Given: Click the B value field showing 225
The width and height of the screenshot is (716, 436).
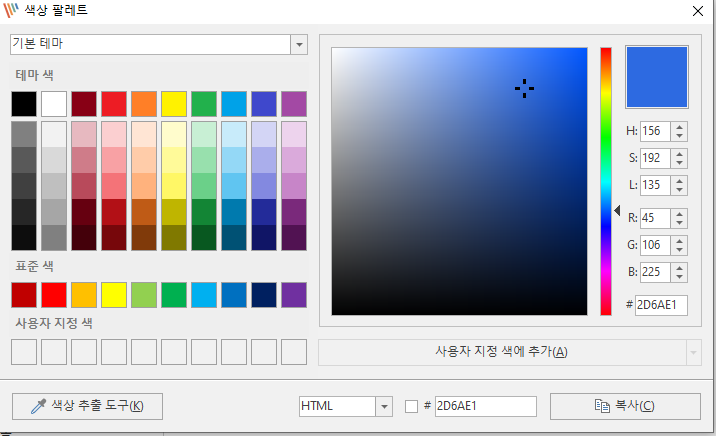Looking at the screenshot, I should point(655,272).
